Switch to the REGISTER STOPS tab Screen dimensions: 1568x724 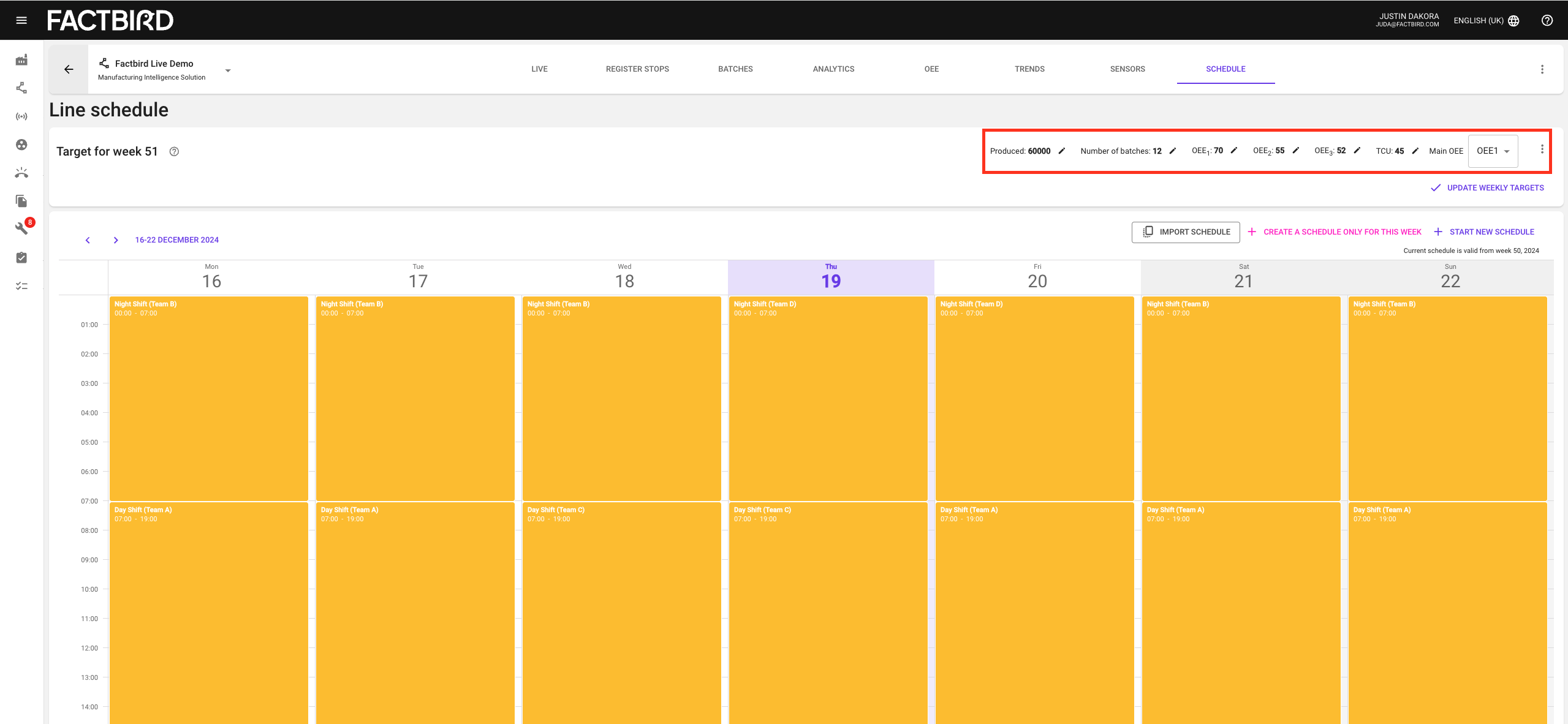[637, 69]
